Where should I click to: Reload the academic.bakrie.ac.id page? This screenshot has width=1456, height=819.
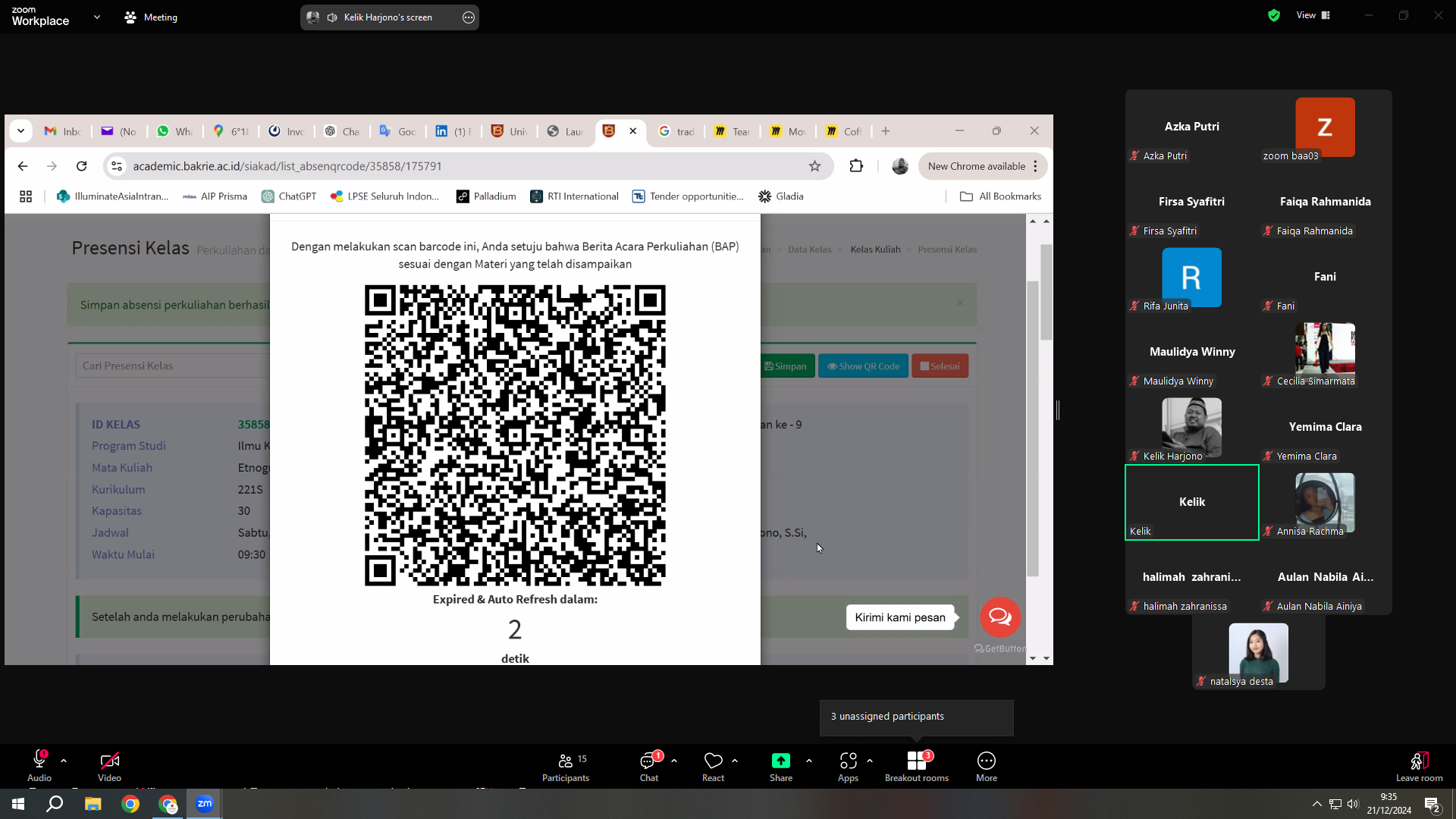pyautogui.click(x=82, y=166)
